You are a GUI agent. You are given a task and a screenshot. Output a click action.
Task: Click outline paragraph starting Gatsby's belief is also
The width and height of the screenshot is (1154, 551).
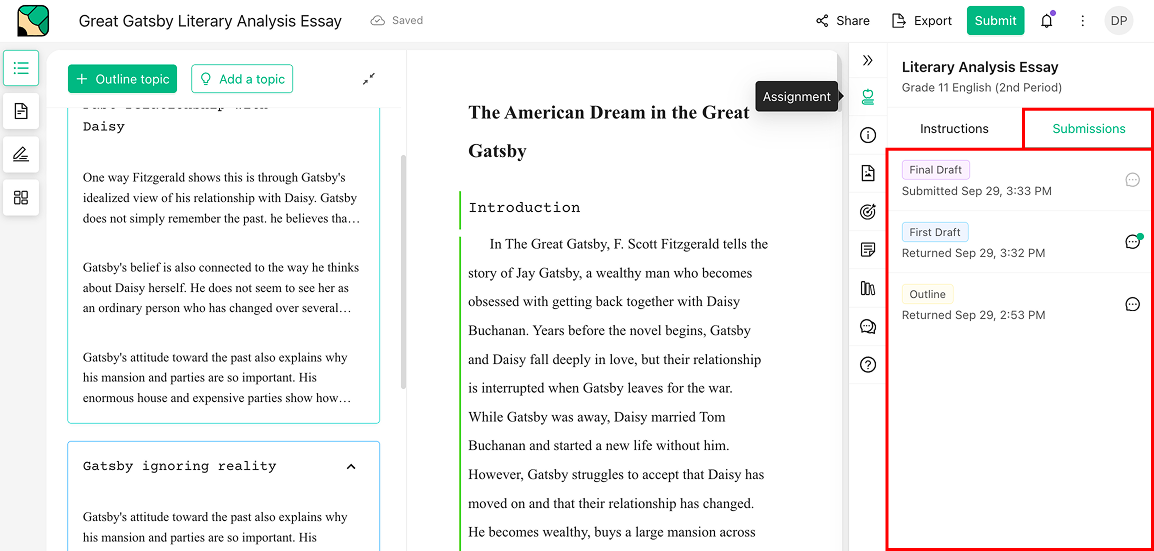pyautogui.click(x=221, y=288)
